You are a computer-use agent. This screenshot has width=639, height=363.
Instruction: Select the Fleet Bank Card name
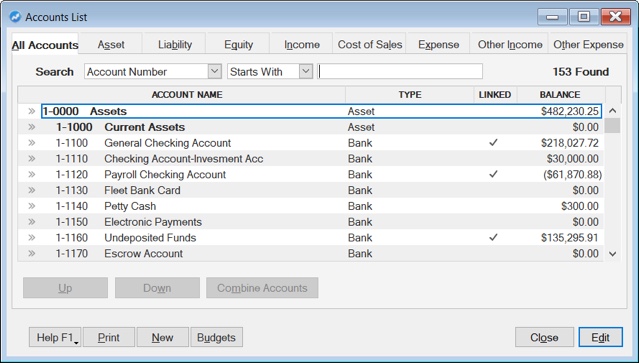coord(142,190)
